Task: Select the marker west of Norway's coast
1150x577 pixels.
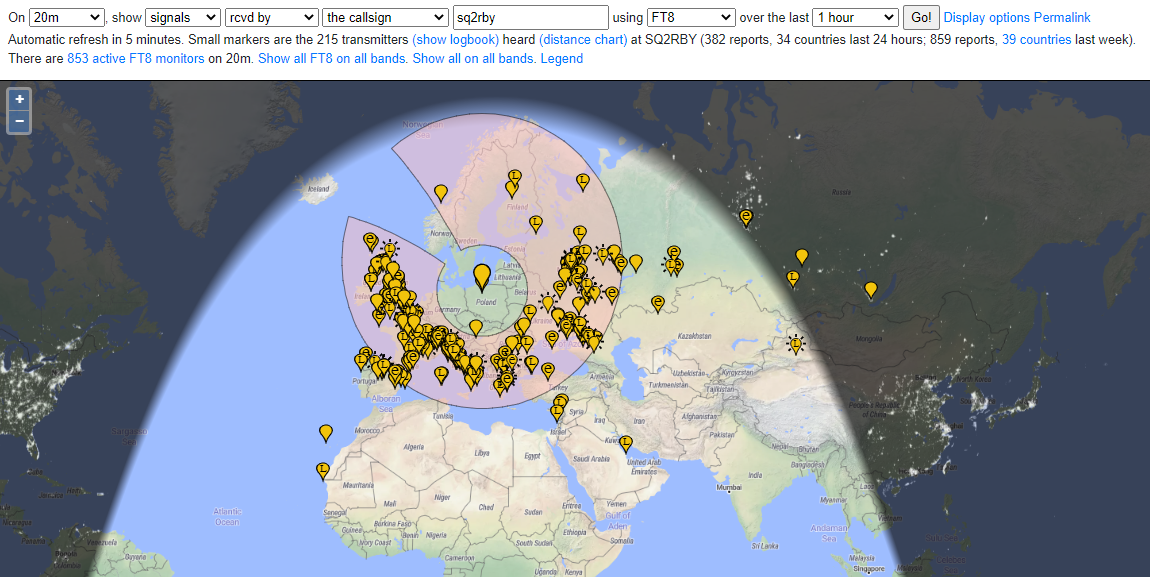Action: (440, 191)
